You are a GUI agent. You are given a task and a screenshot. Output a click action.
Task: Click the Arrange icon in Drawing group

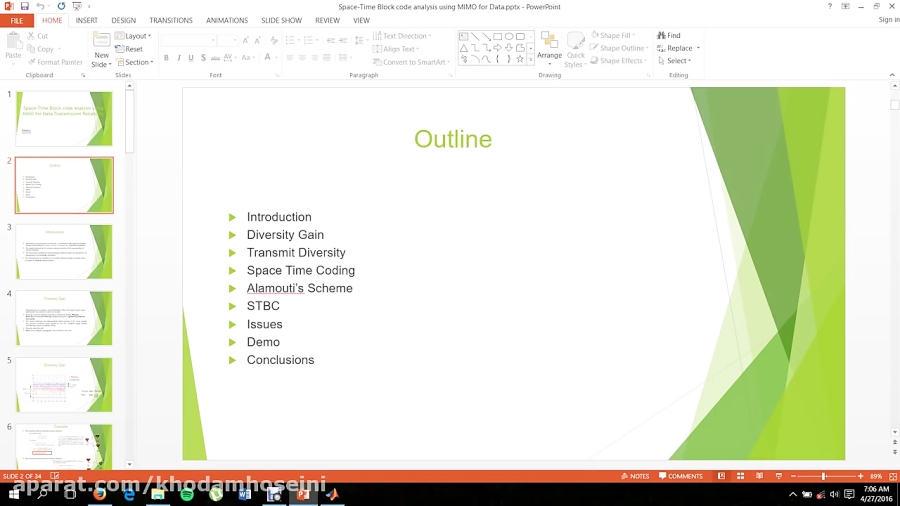click(x=549, y=42)
